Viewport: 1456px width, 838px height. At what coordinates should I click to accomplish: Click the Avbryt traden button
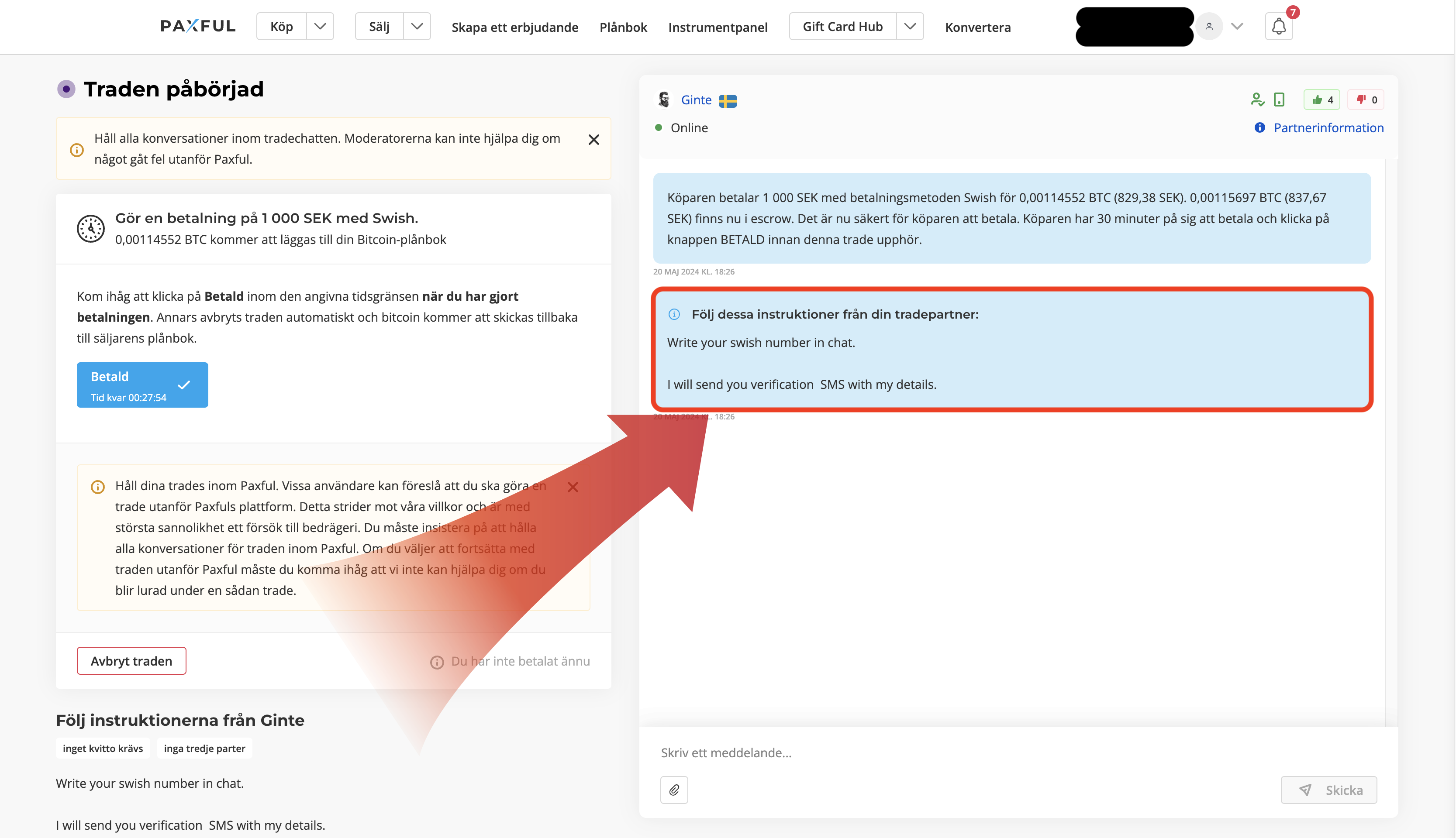coord(131,661)
